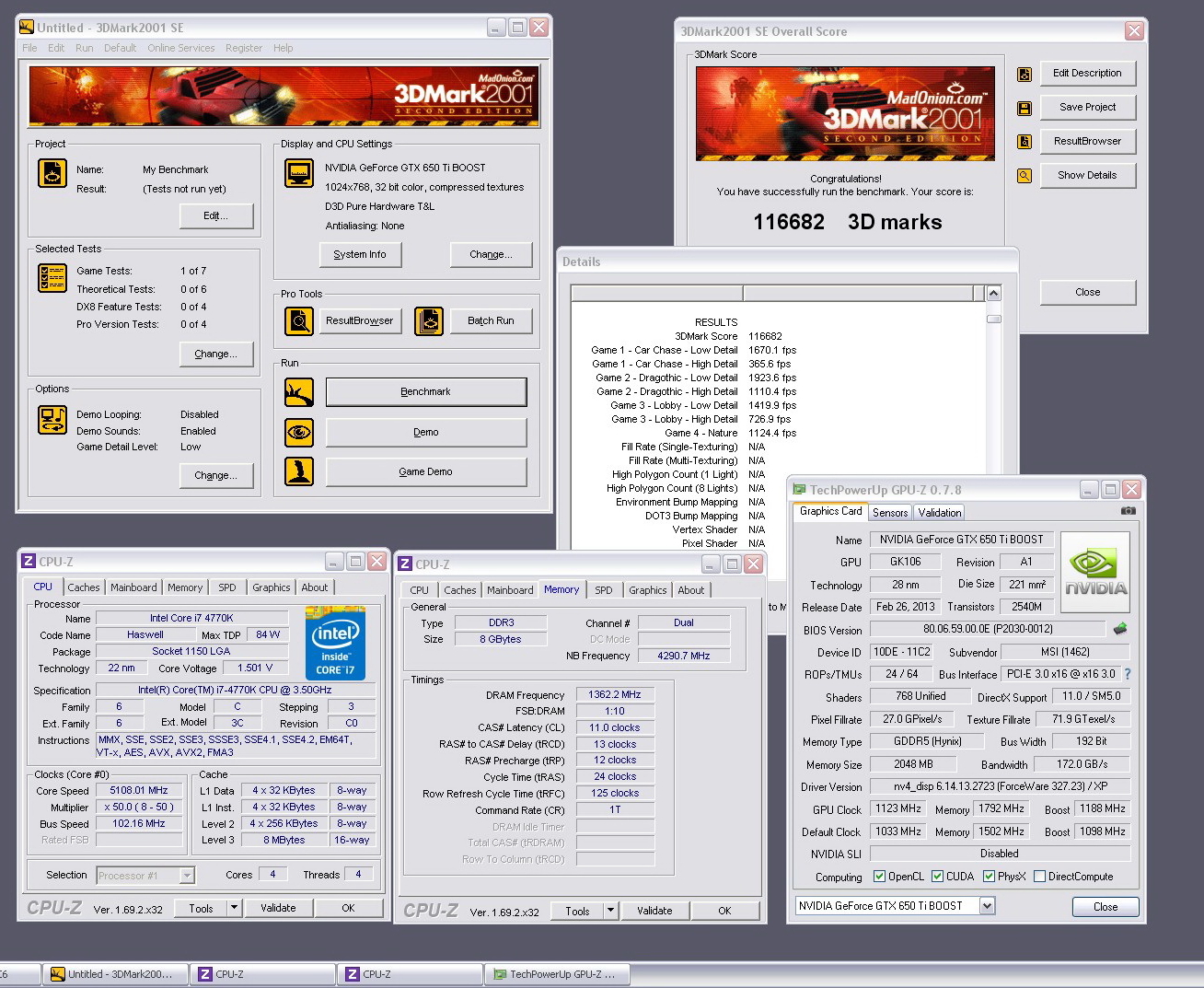Click the Game Demo joystick icon

click(x=299, y=471)
